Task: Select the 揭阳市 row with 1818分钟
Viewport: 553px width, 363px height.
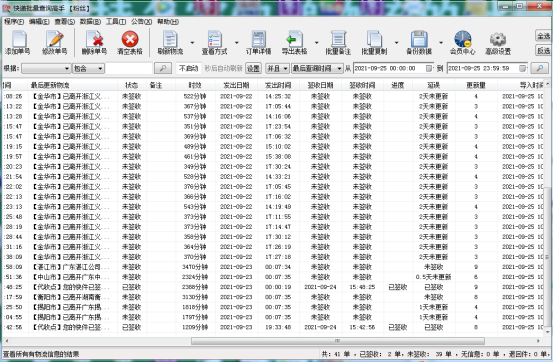Action: coord(273,307)
